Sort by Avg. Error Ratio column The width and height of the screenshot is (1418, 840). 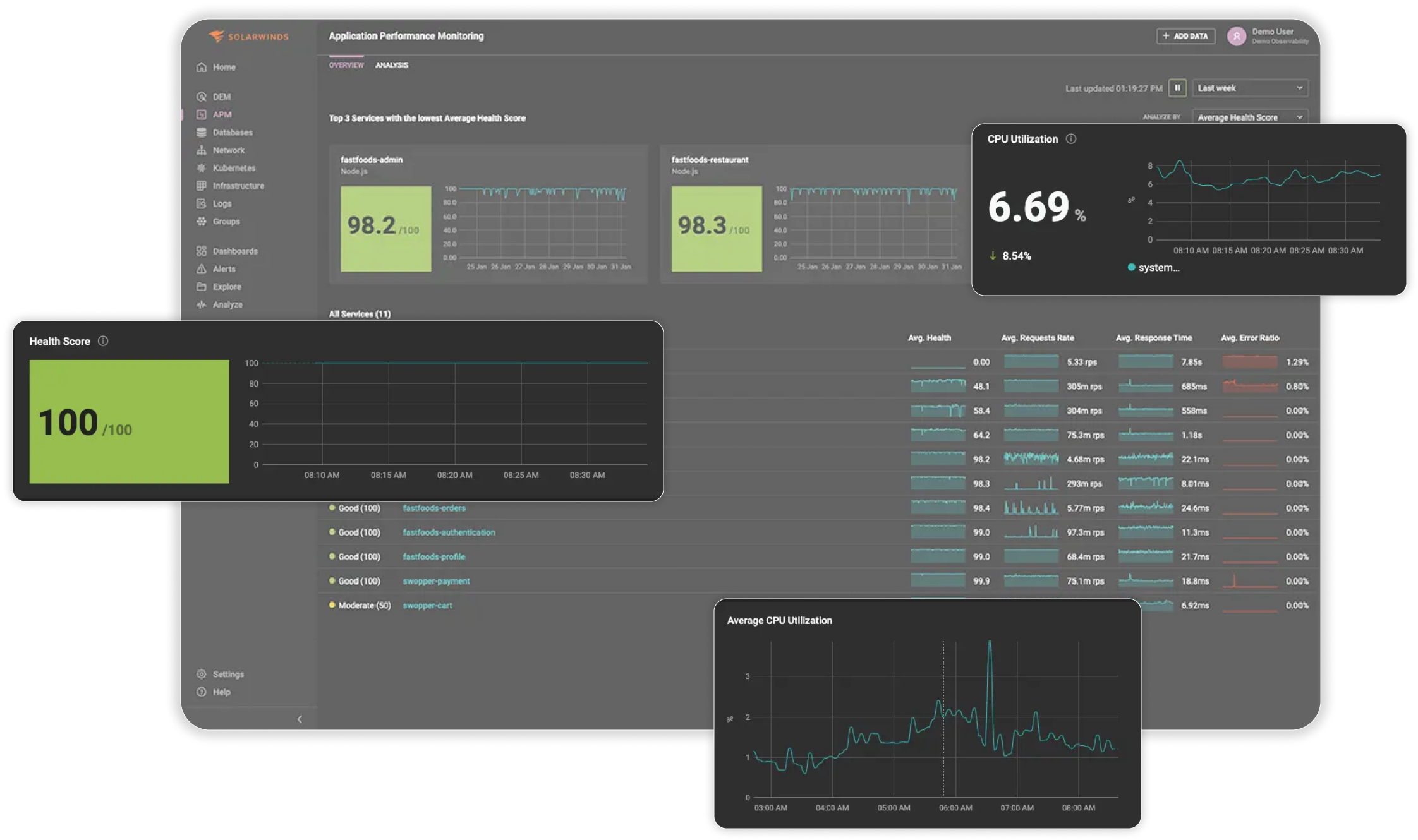click(x=1250, y=338)
